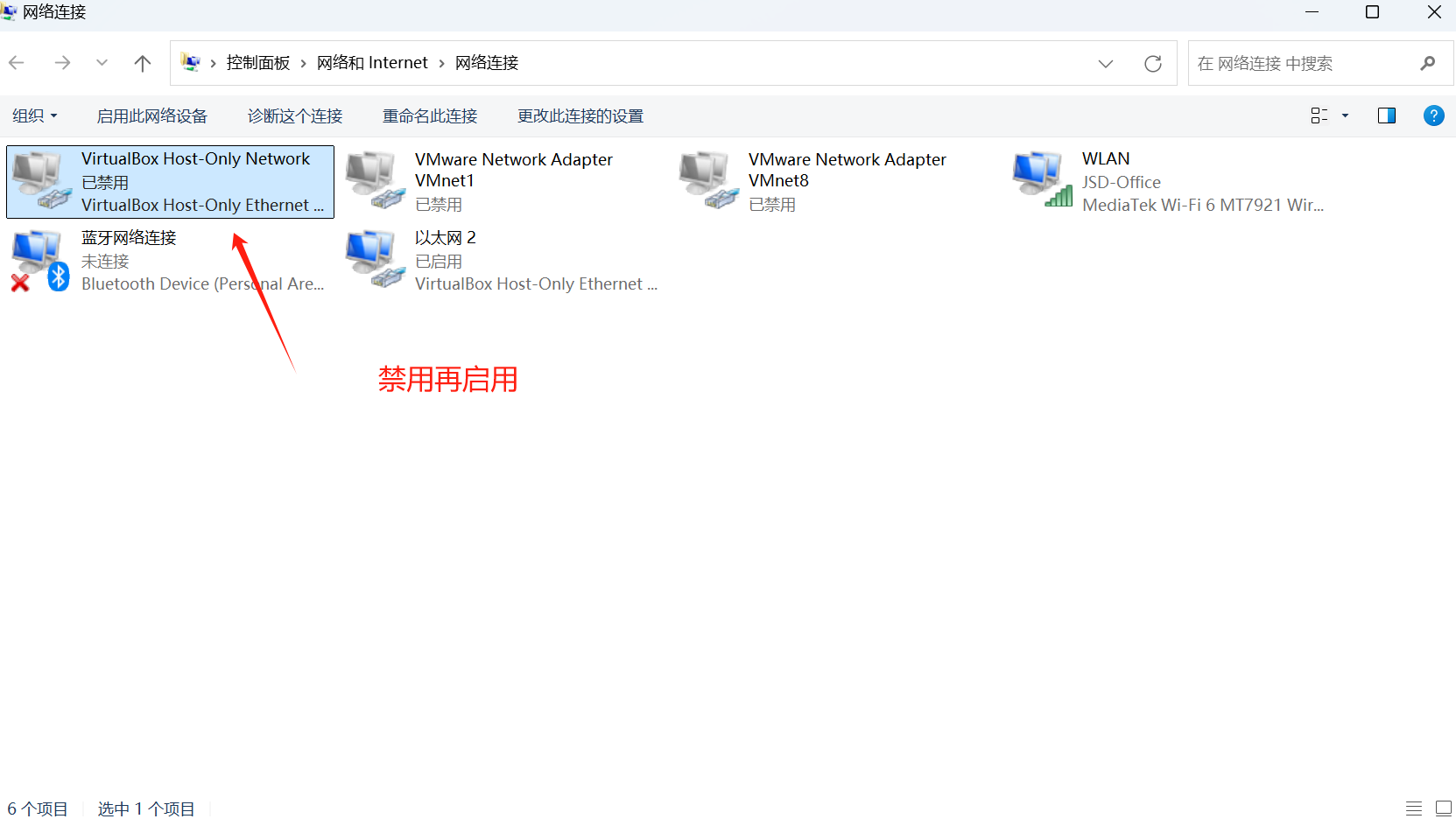Viewport: 1456px width, 819px height.
Task: Open the address bar history dropdown
Action: tap(1106, 63)
